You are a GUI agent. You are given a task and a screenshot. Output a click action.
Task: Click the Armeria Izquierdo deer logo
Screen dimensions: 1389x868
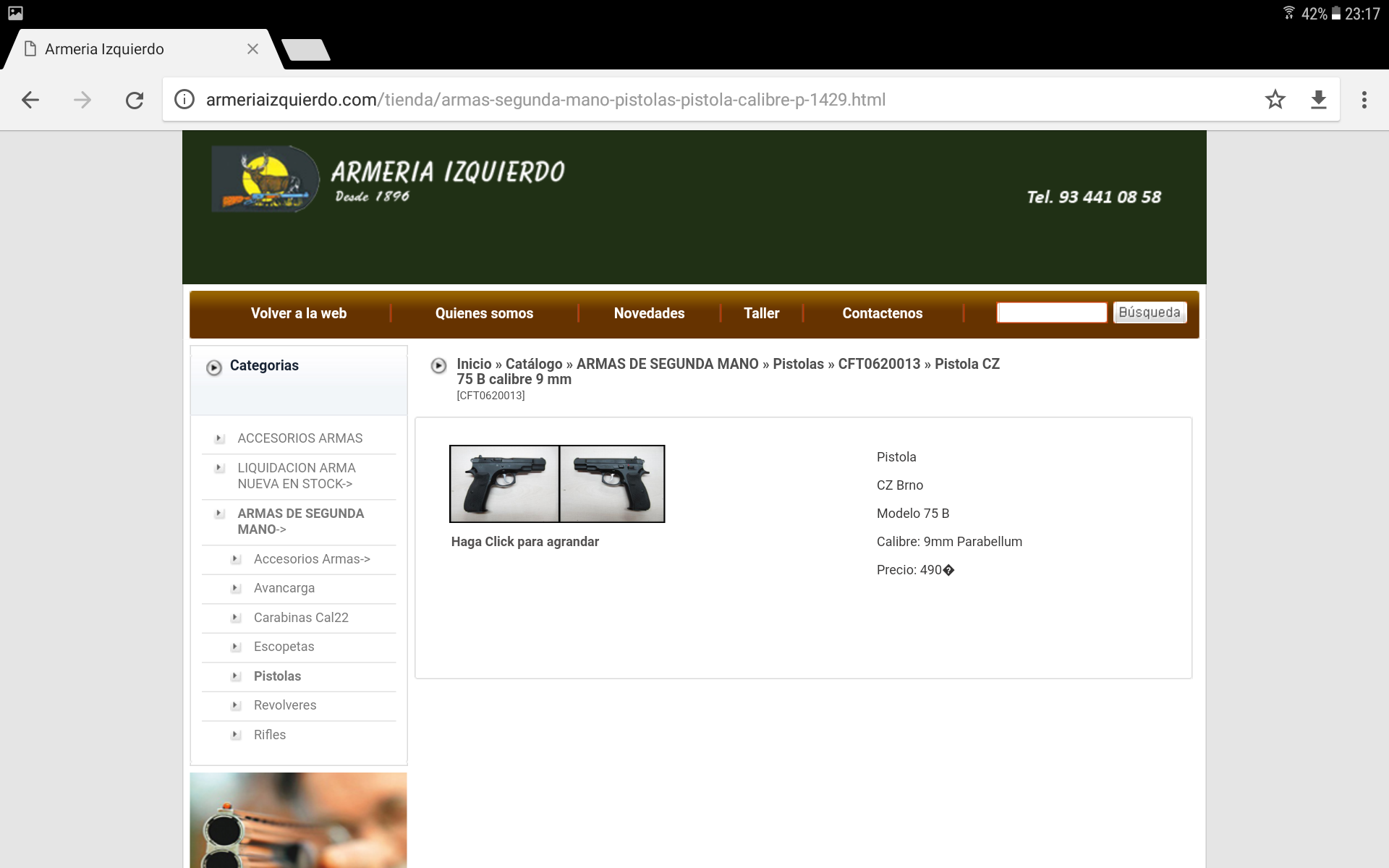click(x=265, y=179)
